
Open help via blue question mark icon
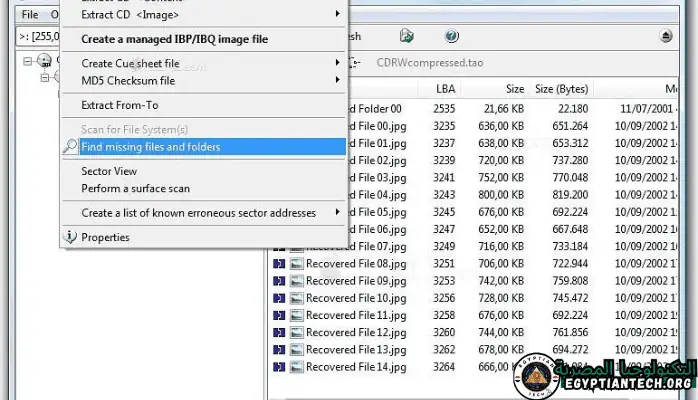(452, 36)
